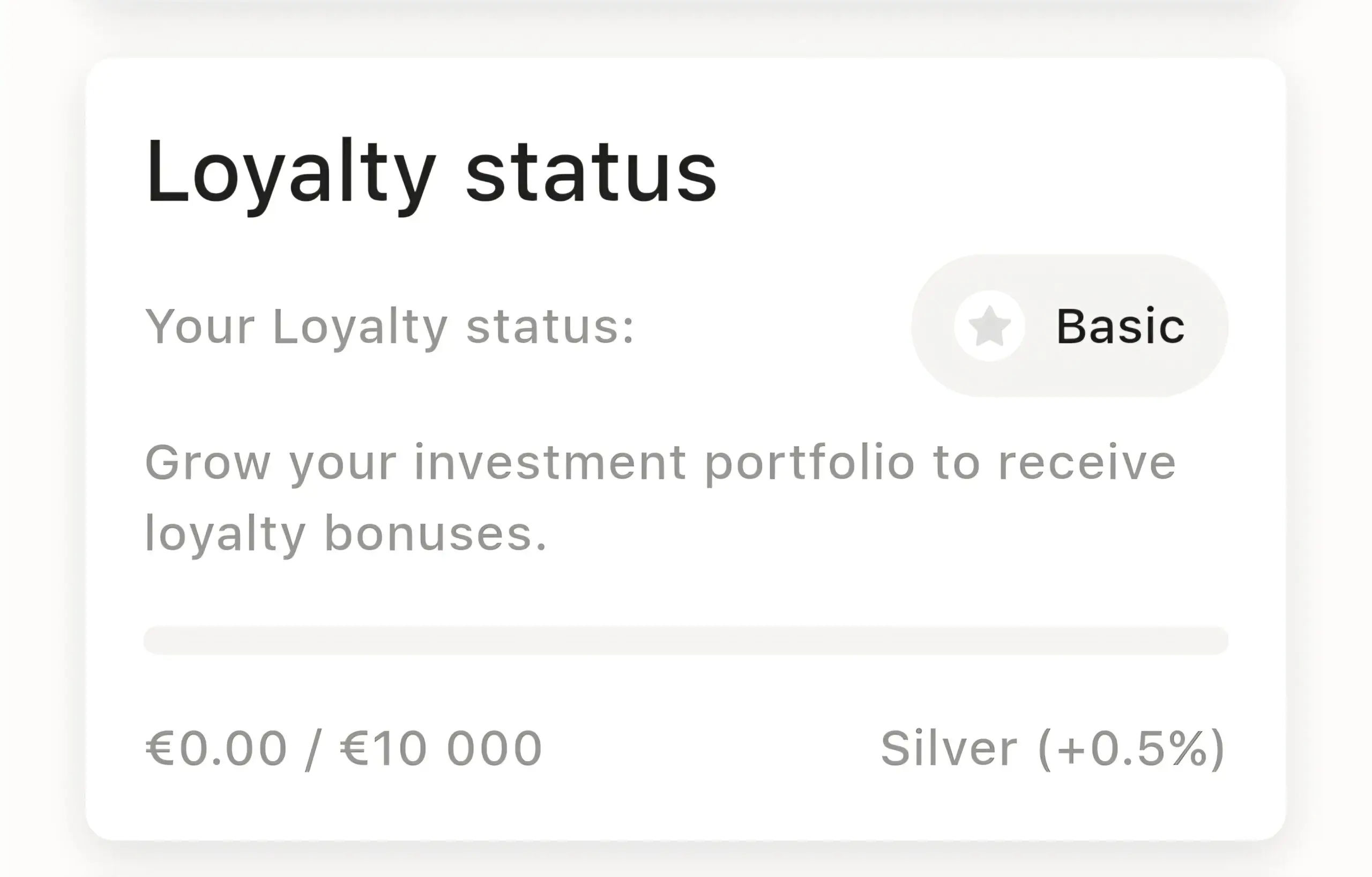Select the word Basic in the badge
Viewport: 1372px width, 877px height.
1120,326
